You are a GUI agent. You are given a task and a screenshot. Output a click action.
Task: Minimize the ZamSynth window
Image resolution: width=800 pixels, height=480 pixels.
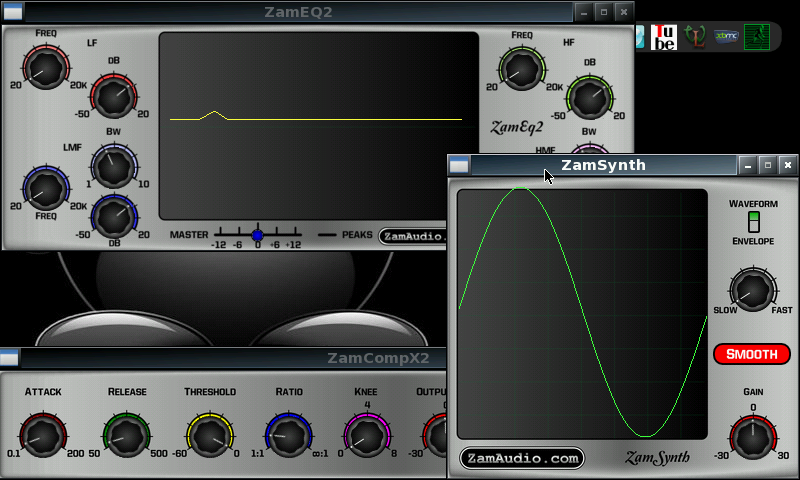748,165
